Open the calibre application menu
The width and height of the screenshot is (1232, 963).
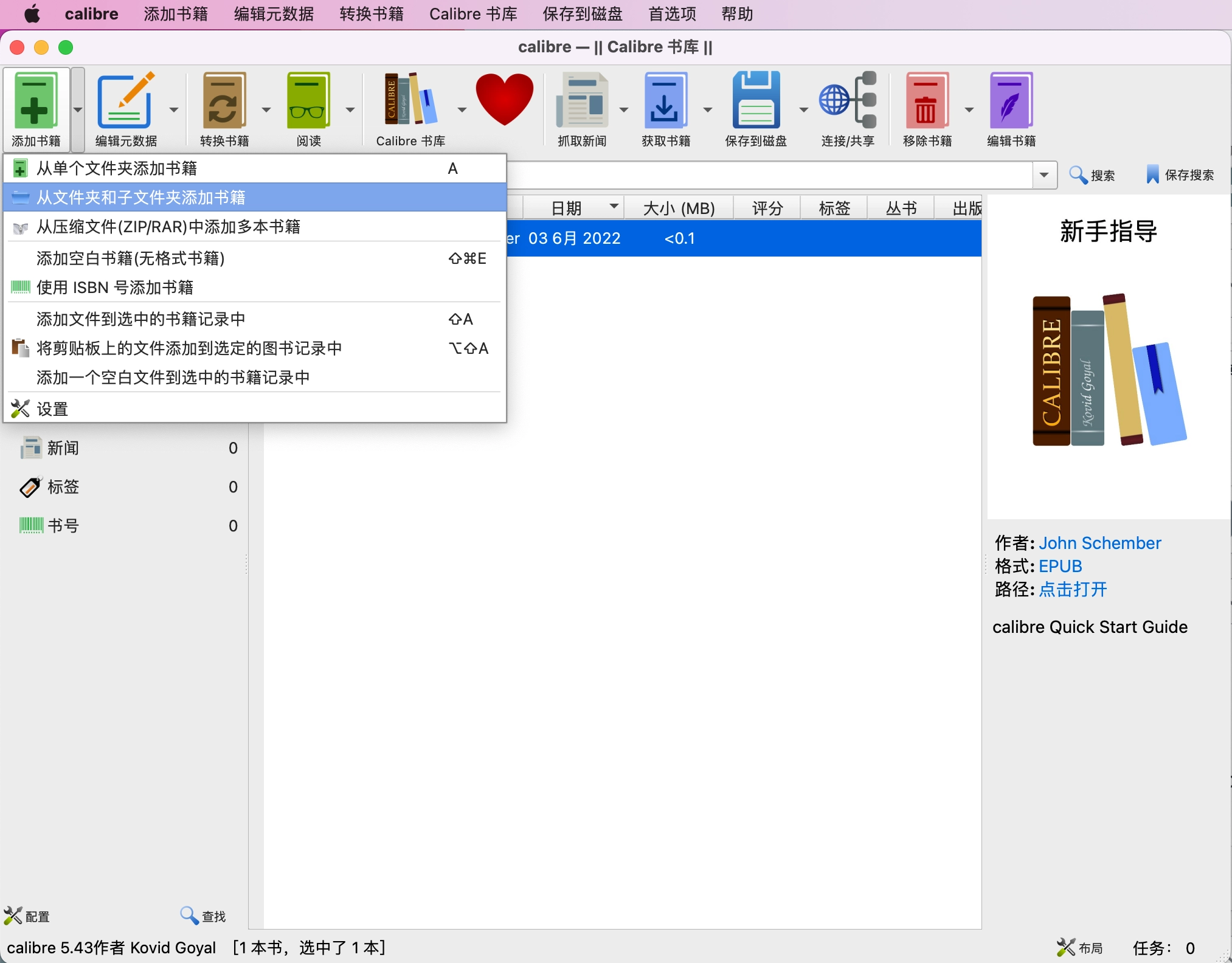(x=91, y=13)
